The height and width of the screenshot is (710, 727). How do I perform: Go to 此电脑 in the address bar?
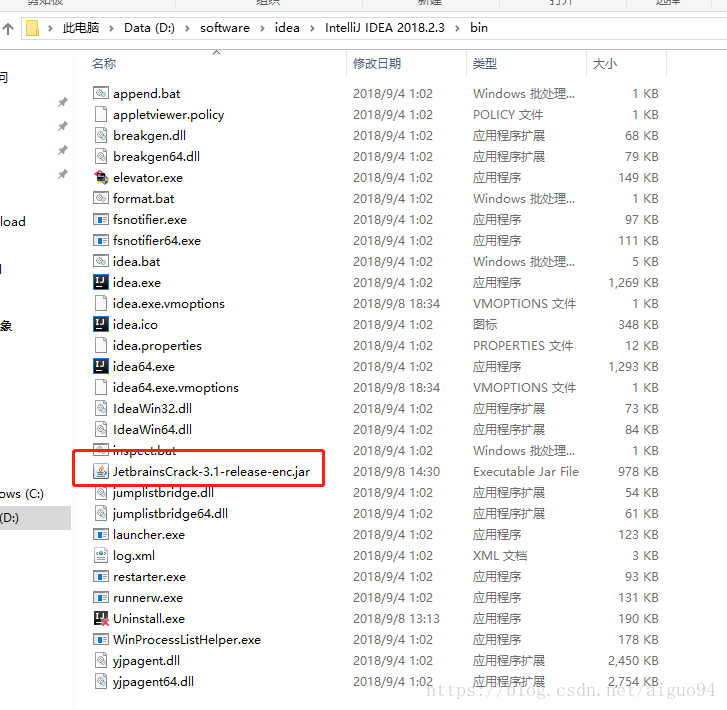[x=81, y=28]
